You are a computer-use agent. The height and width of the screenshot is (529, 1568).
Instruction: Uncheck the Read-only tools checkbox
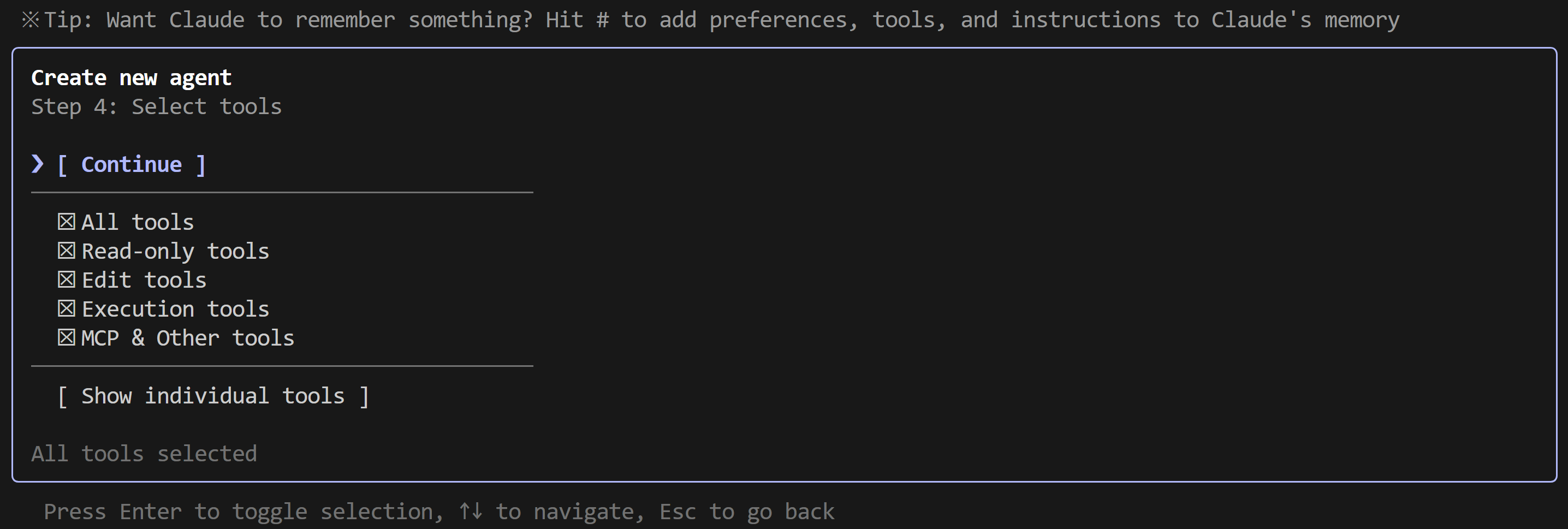pos(67,251)
